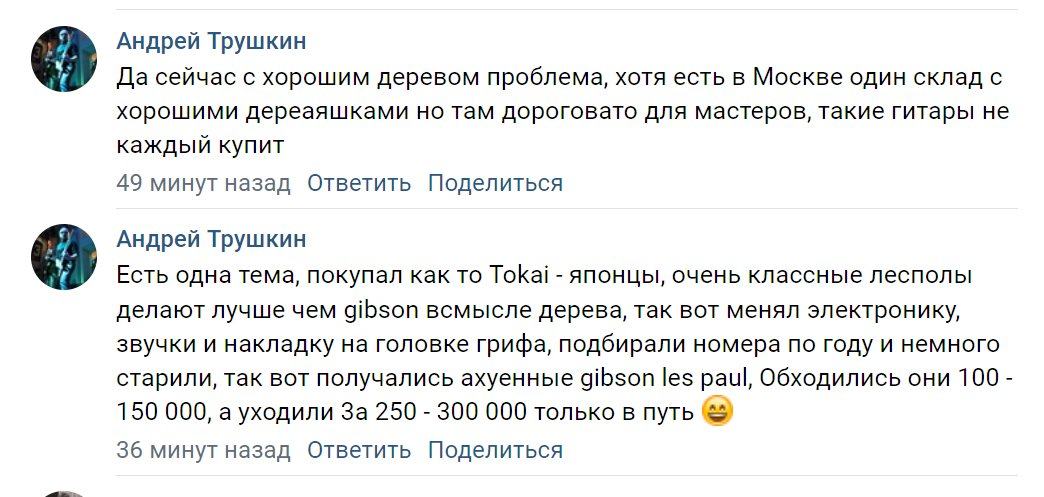Click the grinning emoji ending the second comment
The width and height of the screenshot is (1044, 497).
[717, 411]
